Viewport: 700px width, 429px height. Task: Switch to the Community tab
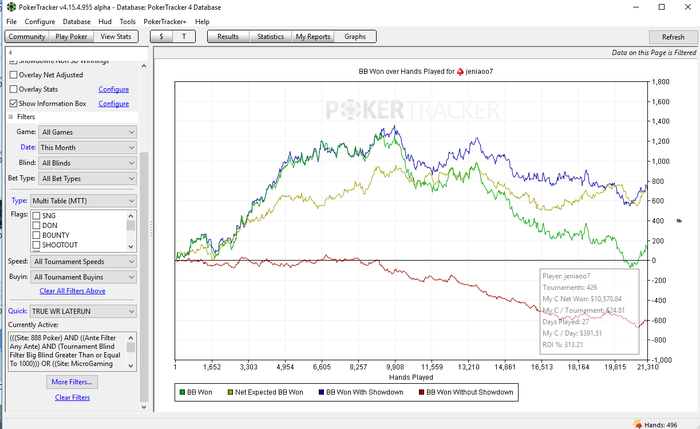(27, 37)
